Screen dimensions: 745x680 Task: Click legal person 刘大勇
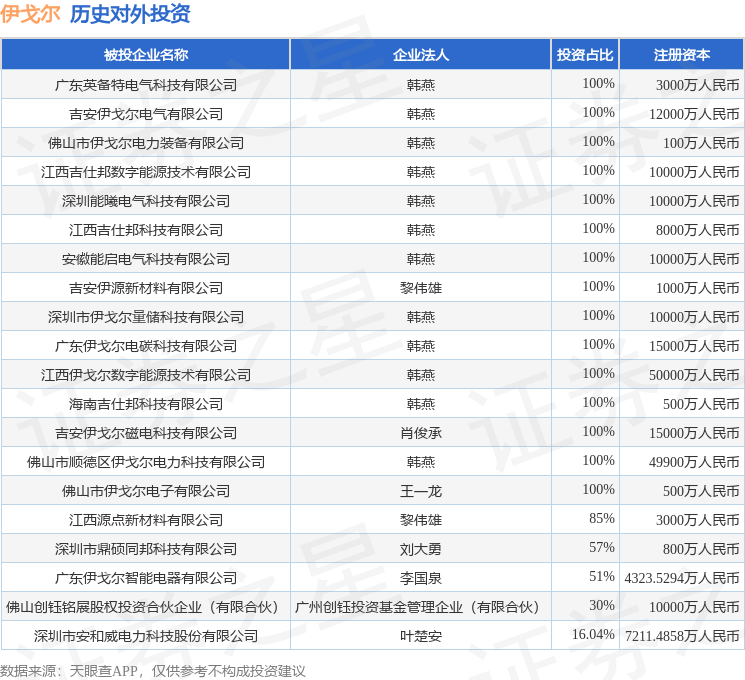[420, 549]
